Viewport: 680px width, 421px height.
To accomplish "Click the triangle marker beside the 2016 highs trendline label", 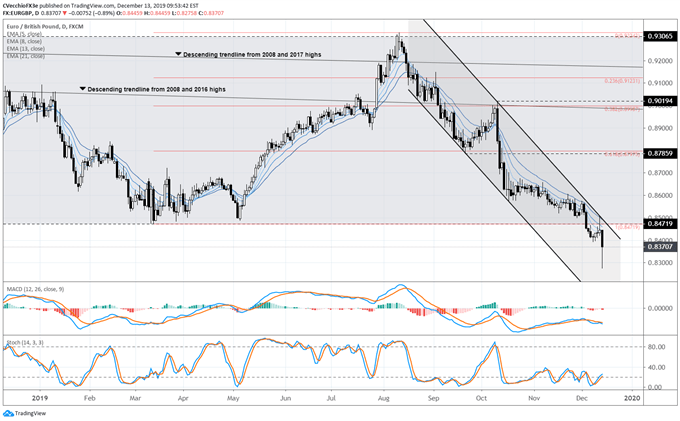I will (82, 89).
